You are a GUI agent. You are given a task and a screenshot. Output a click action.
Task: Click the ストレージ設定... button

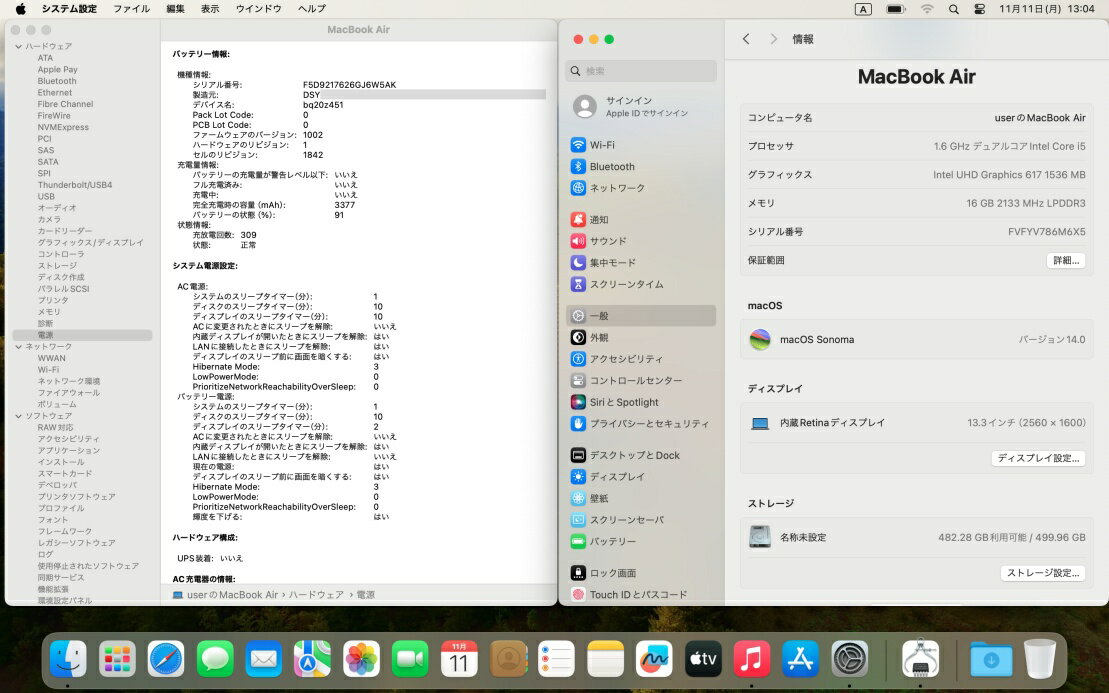point(1042,573)
